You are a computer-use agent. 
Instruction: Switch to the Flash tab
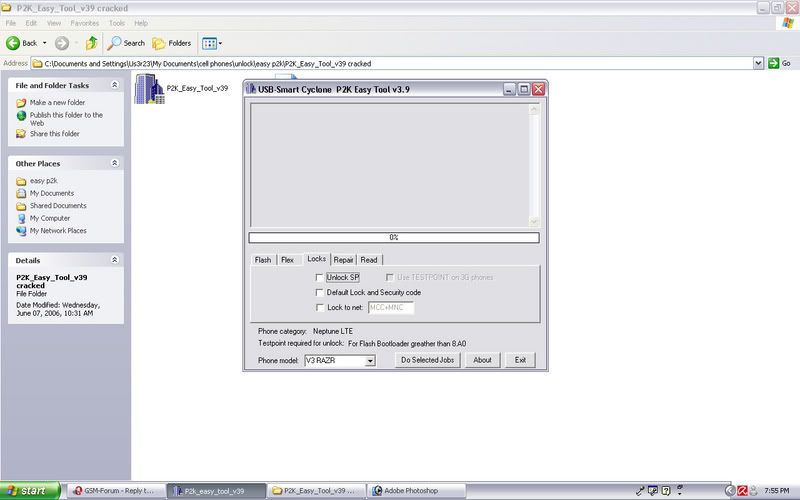263,260
